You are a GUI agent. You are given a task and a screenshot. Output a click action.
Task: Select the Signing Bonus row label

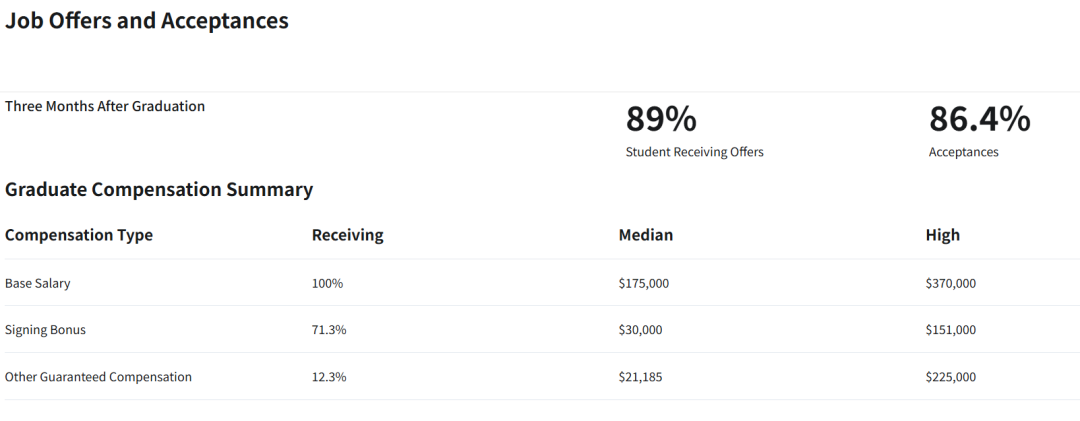pyautogui.click(x=45, y=330)
